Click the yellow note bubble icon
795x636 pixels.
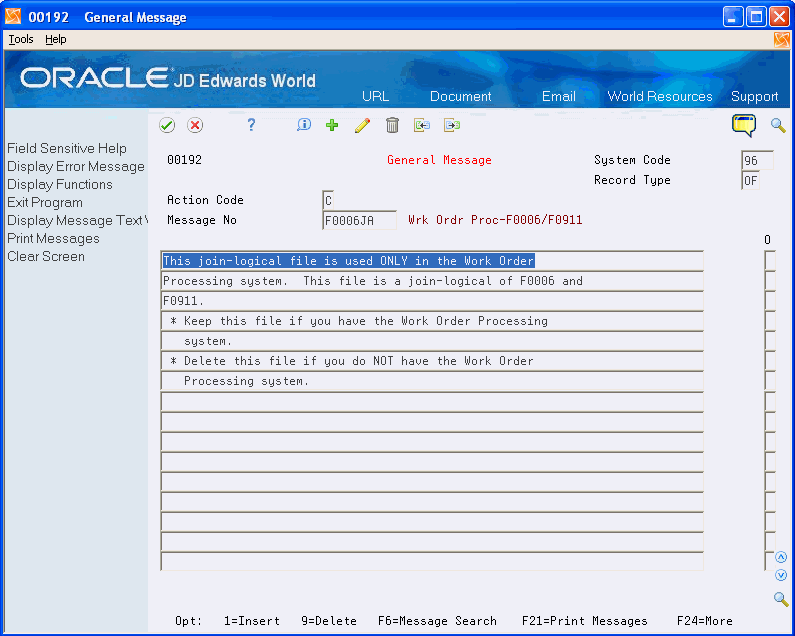(x=744, y=125)
